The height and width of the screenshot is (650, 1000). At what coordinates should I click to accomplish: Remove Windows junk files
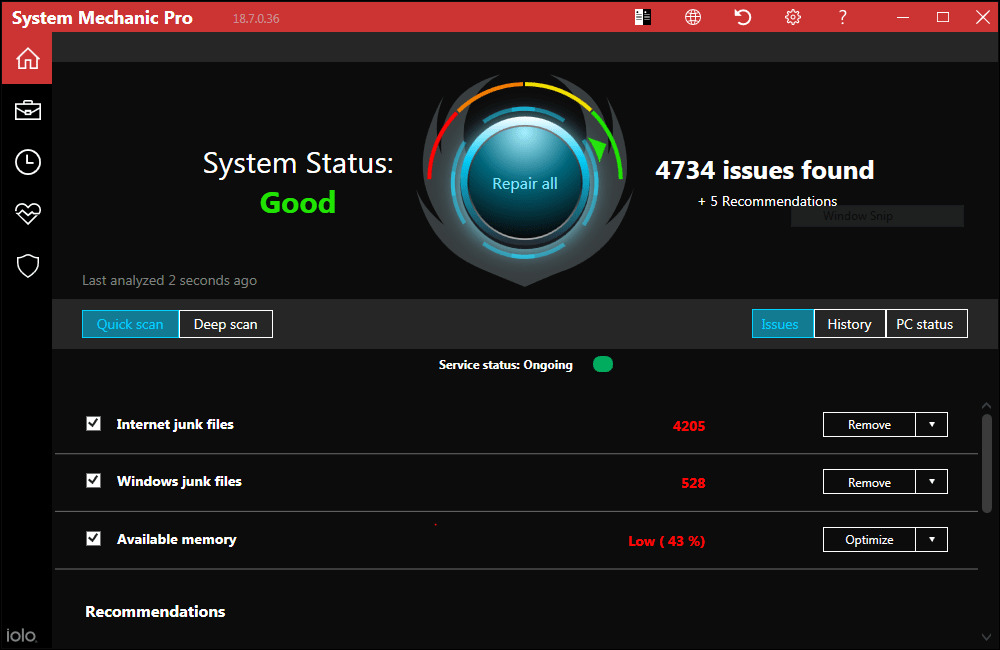pyautogui.click(x=869, y=482)
